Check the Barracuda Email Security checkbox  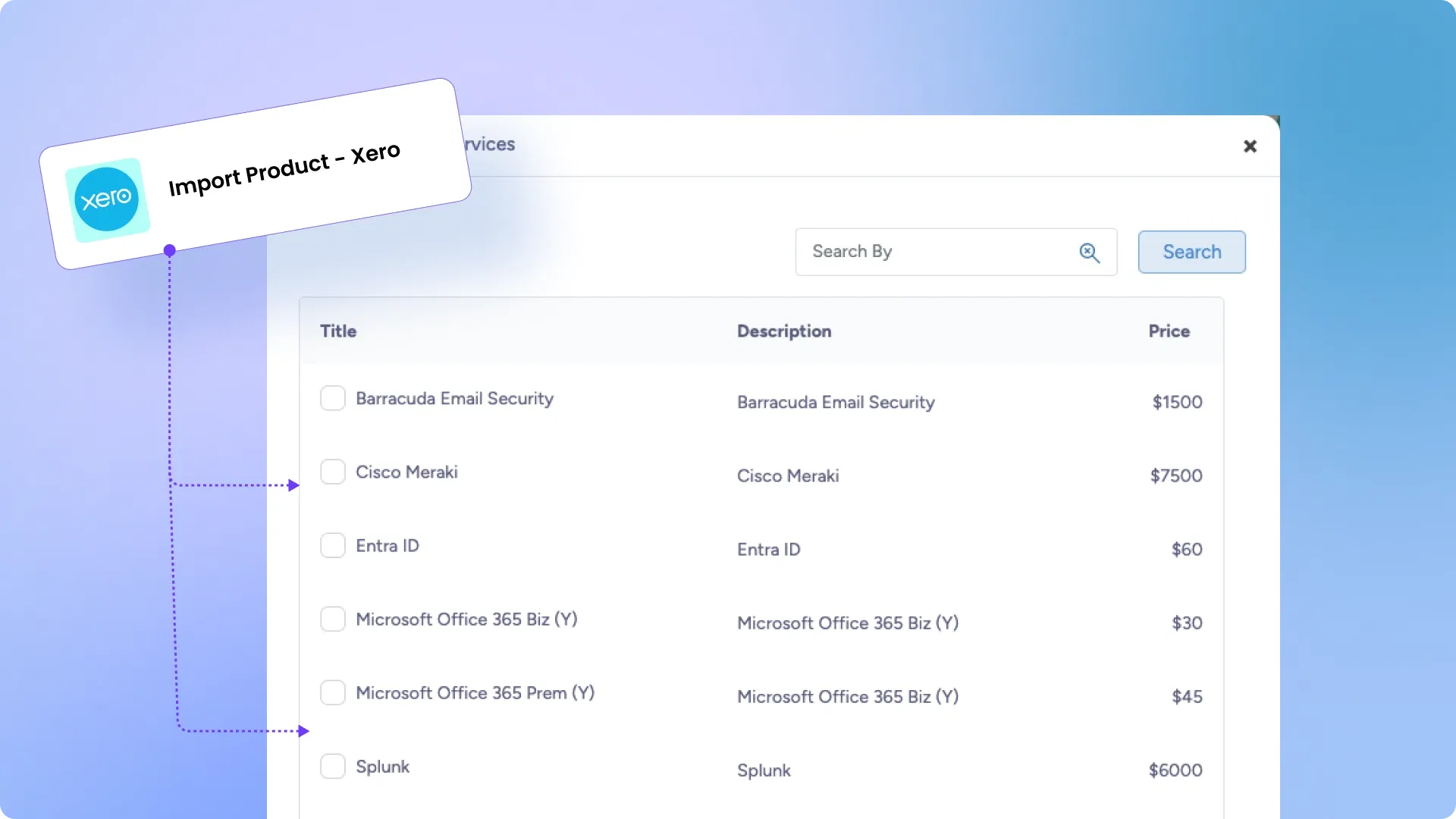coord(333,398)
